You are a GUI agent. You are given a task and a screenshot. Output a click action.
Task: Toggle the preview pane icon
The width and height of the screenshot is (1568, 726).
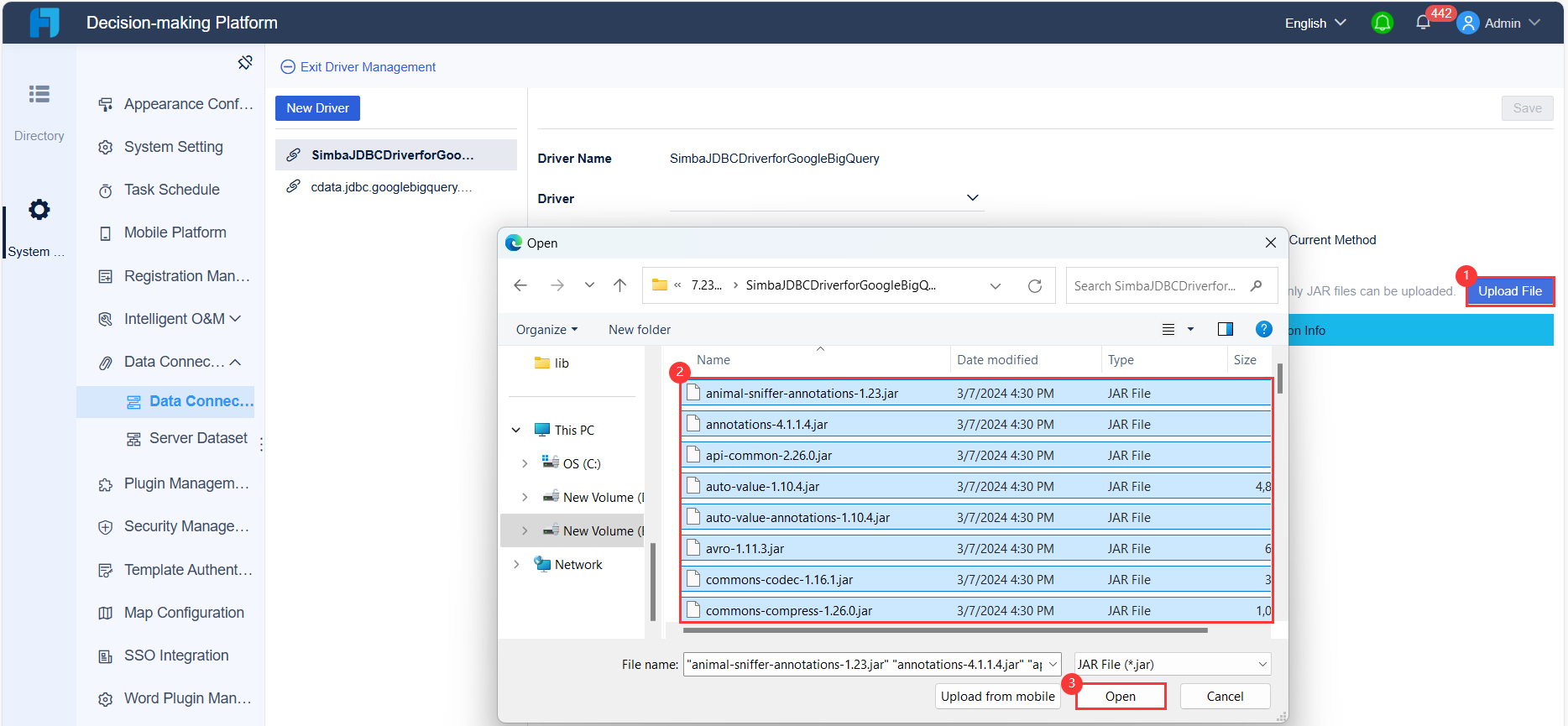click(x=1226, y=329)
